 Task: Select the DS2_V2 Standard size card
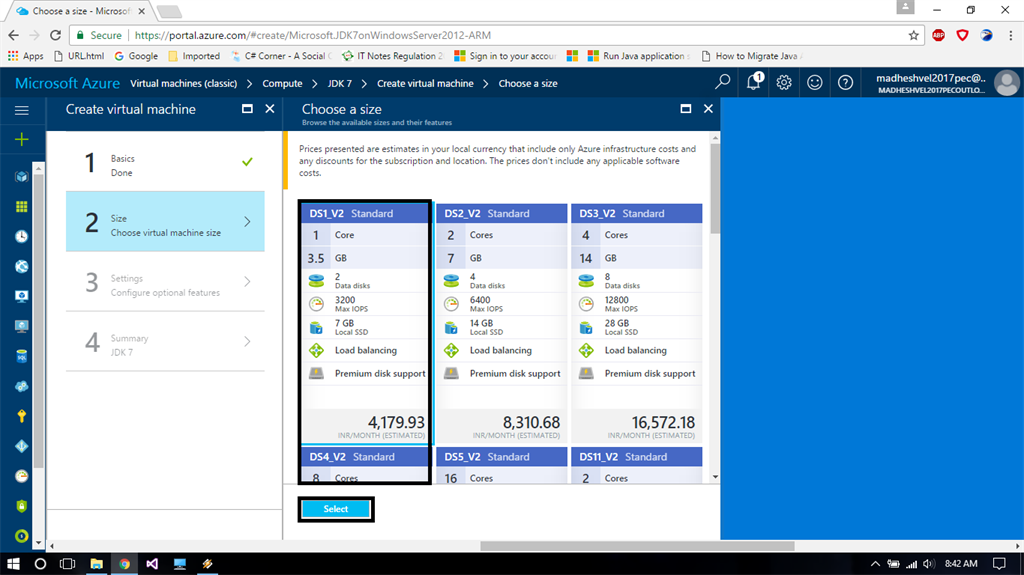pyautogui.click(x=502, y=323)
